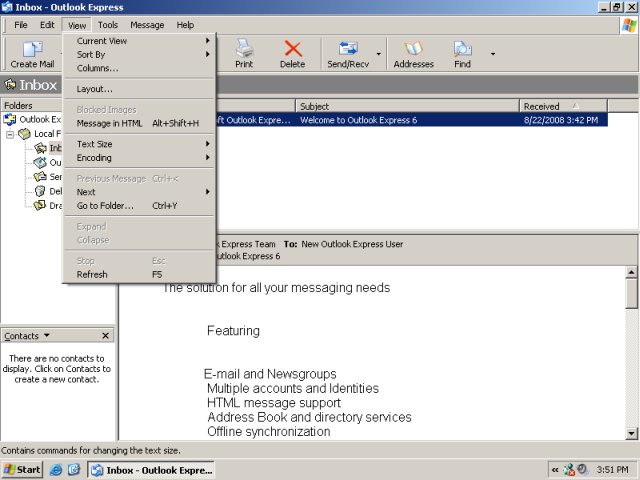Viewport: 640px width, 480px height.
Task: Open Send/Recv dropdown arrow
Action: 378,54
